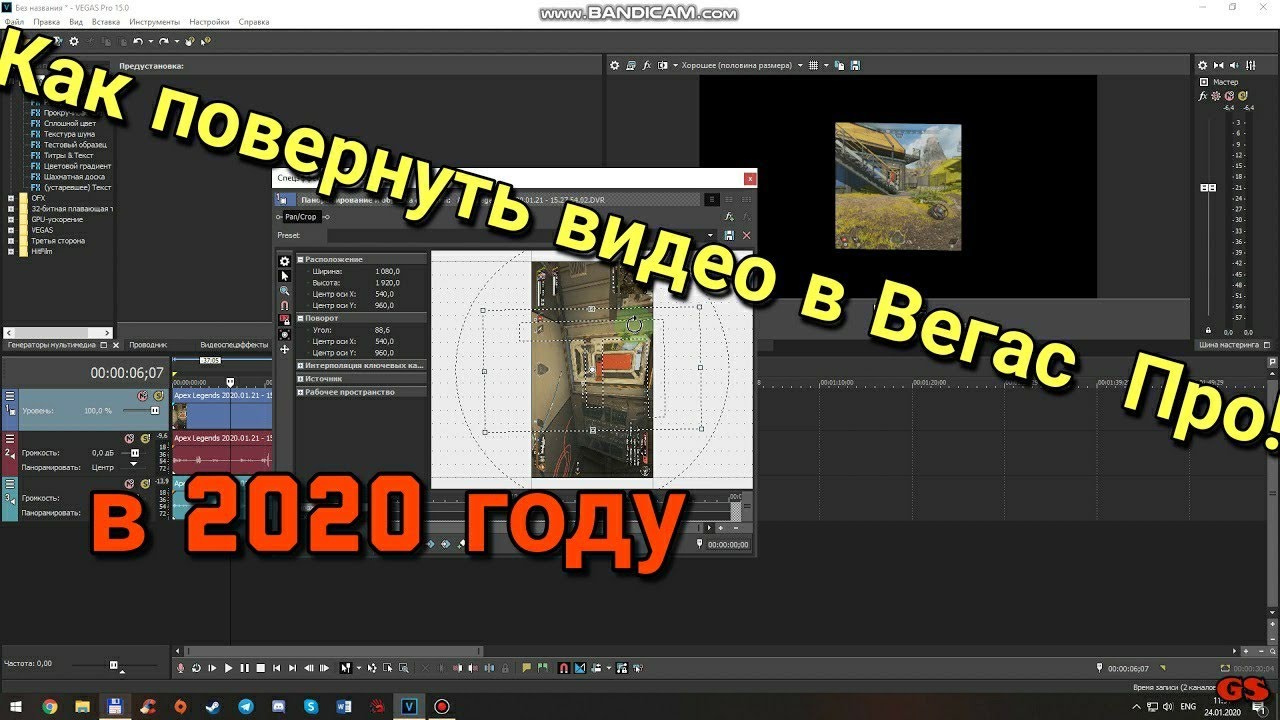
Task: Expand the HitFilm folder in tree
Action: click(11, 251)
